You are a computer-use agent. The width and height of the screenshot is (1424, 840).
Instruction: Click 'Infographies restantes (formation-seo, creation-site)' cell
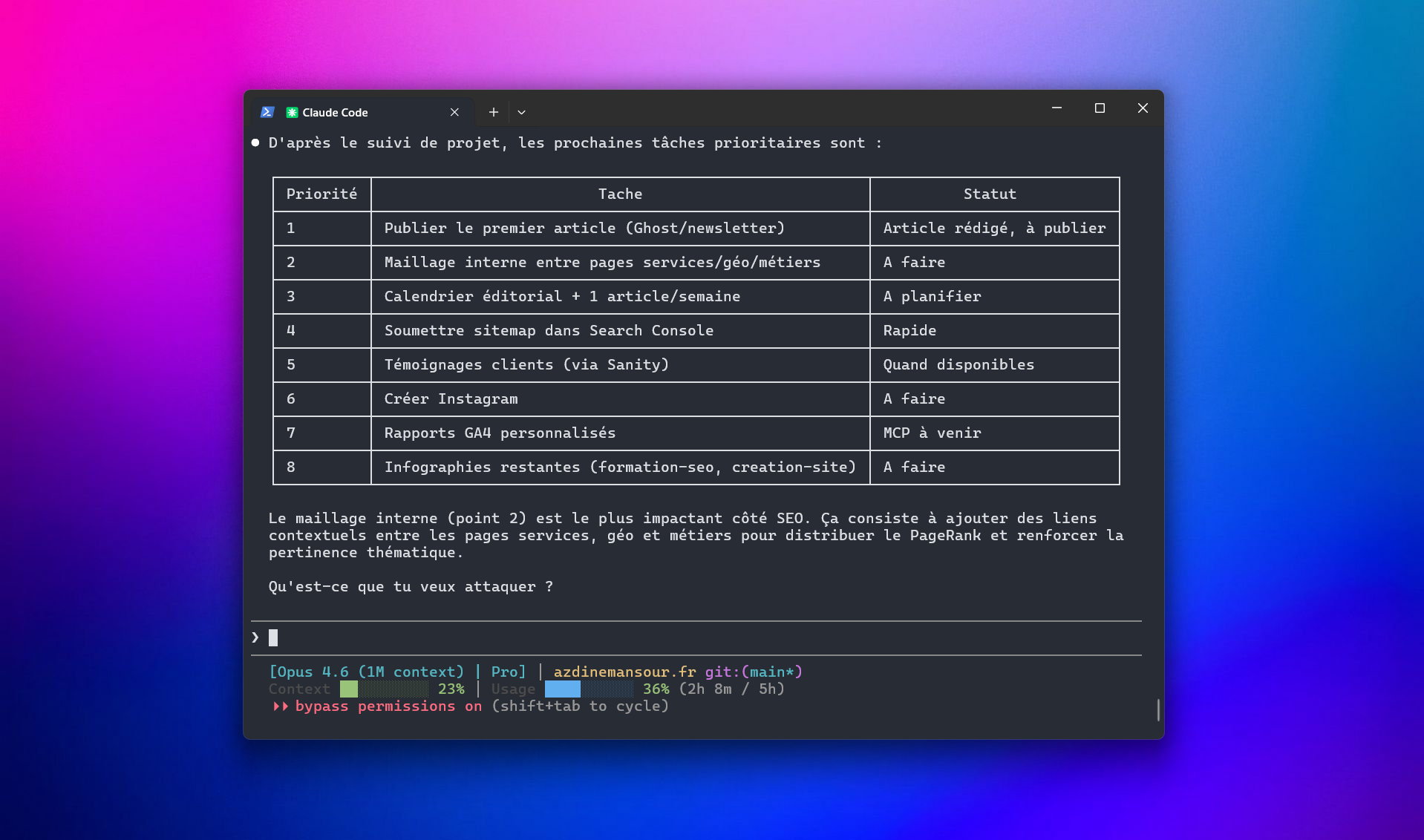(x=620, y=467)
